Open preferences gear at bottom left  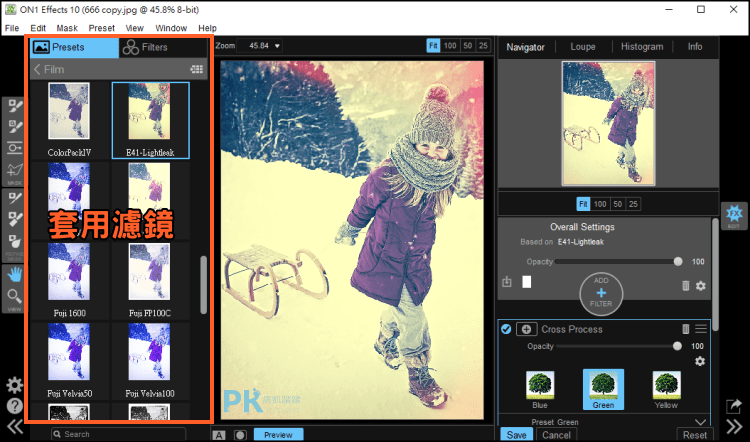coord(14,385)
